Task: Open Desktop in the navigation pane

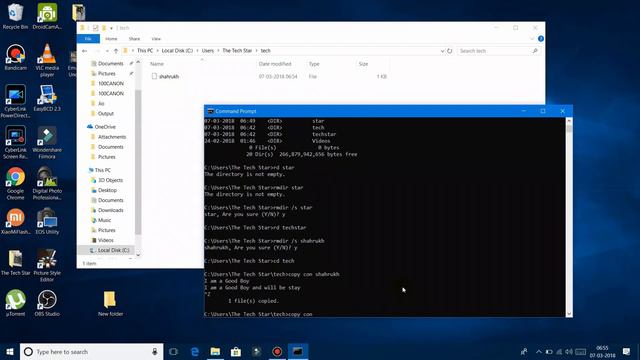Action: pyautogui.click(x=107, y=190)
